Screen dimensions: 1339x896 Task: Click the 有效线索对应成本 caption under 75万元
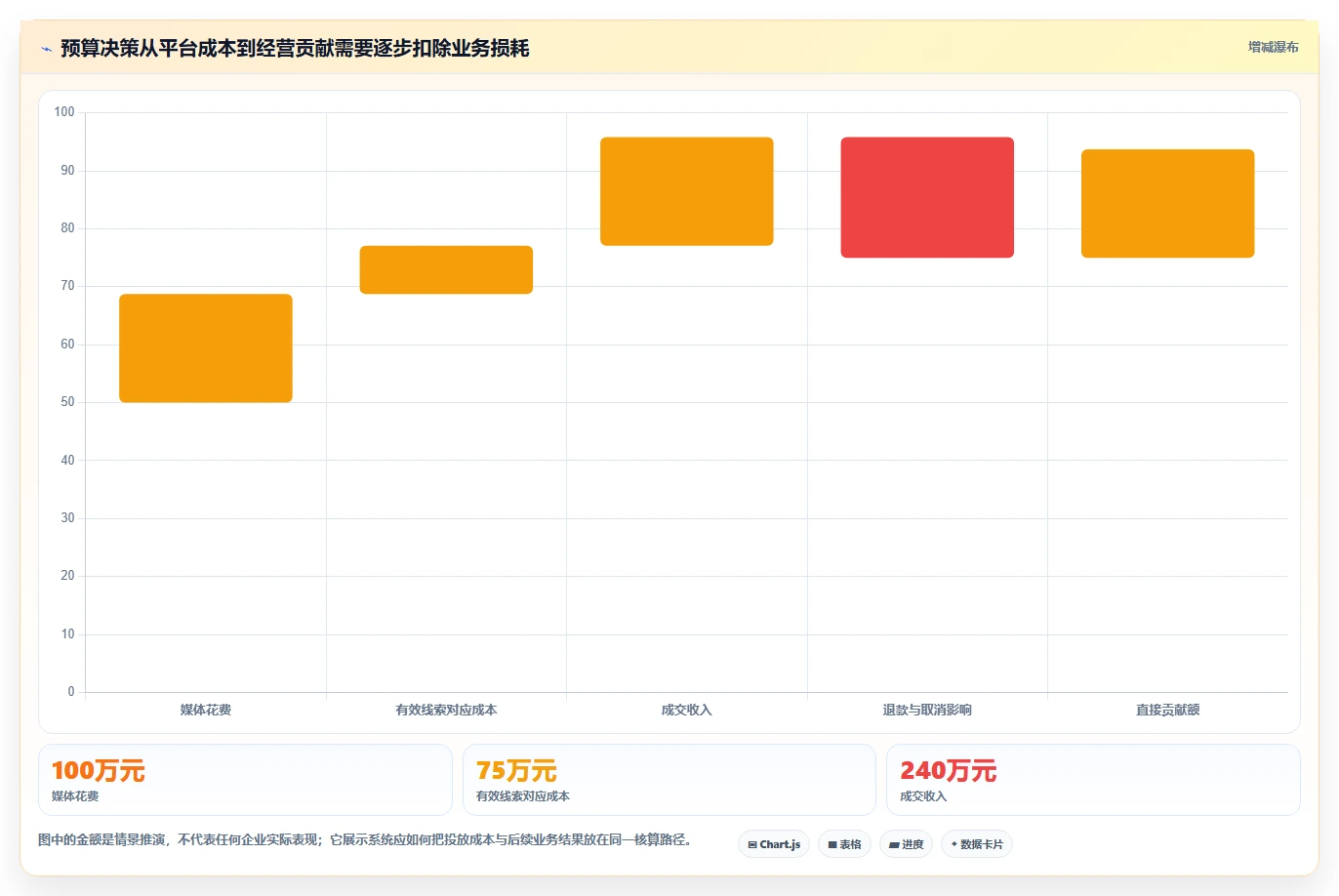click(523, 796)
